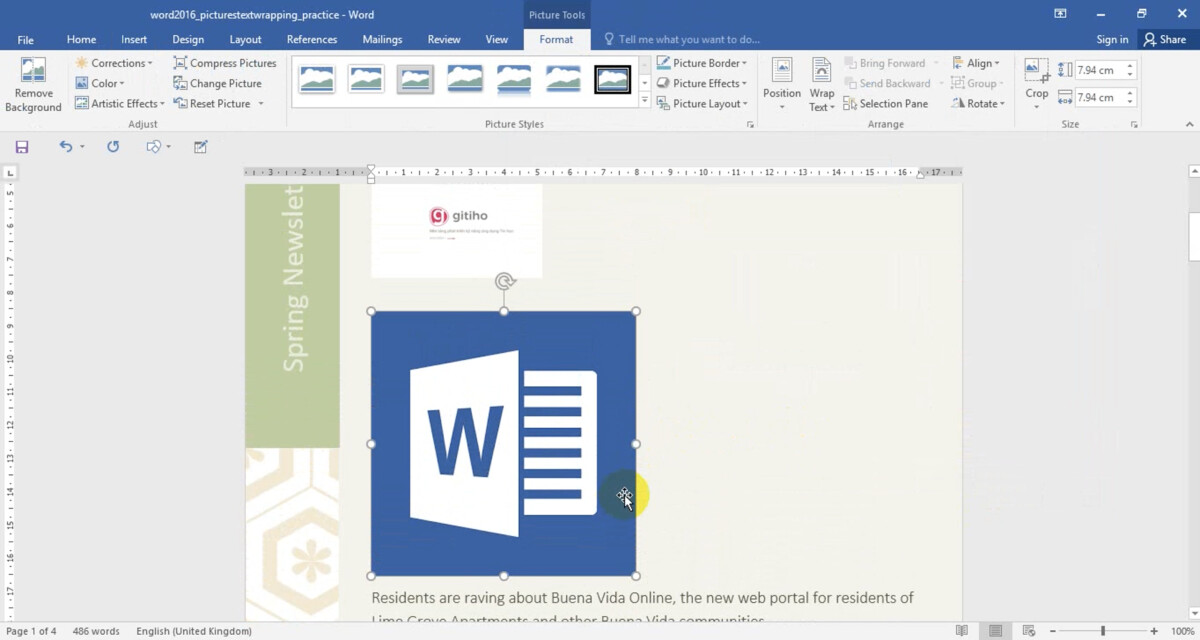Apply the fifth picture style thumbnail

[514, 80]
